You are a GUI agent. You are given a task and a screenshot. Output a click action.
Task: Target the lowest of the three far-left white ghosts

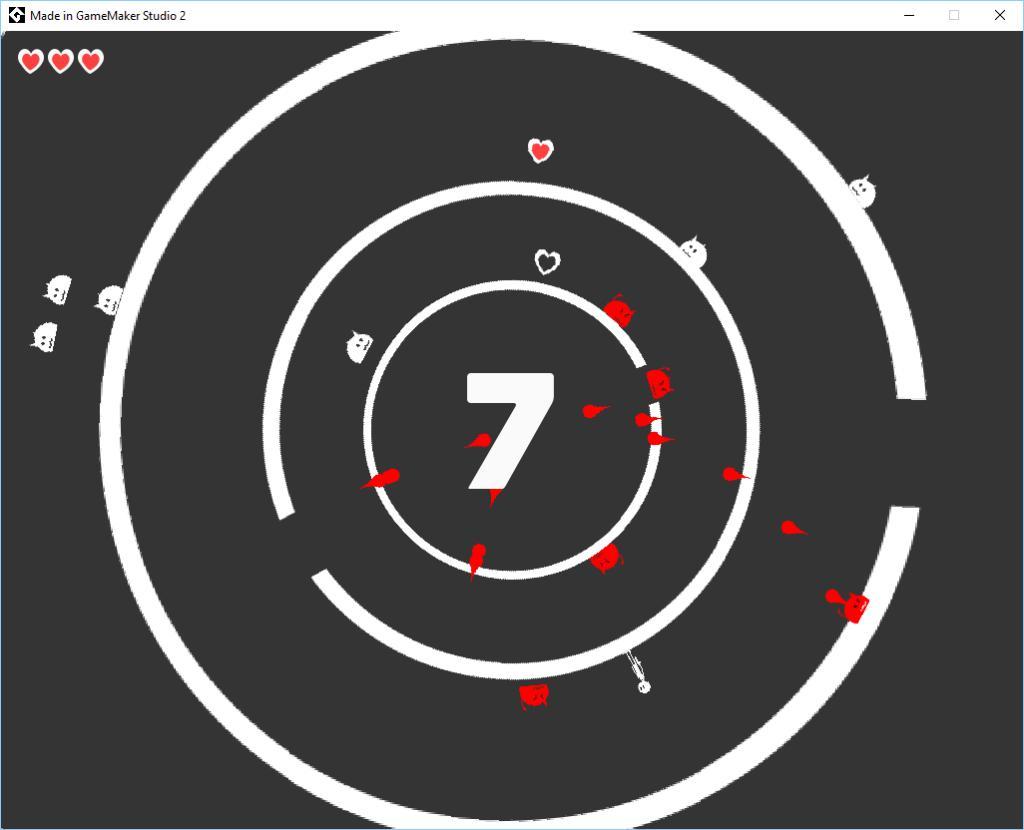(x=44, y=338)
